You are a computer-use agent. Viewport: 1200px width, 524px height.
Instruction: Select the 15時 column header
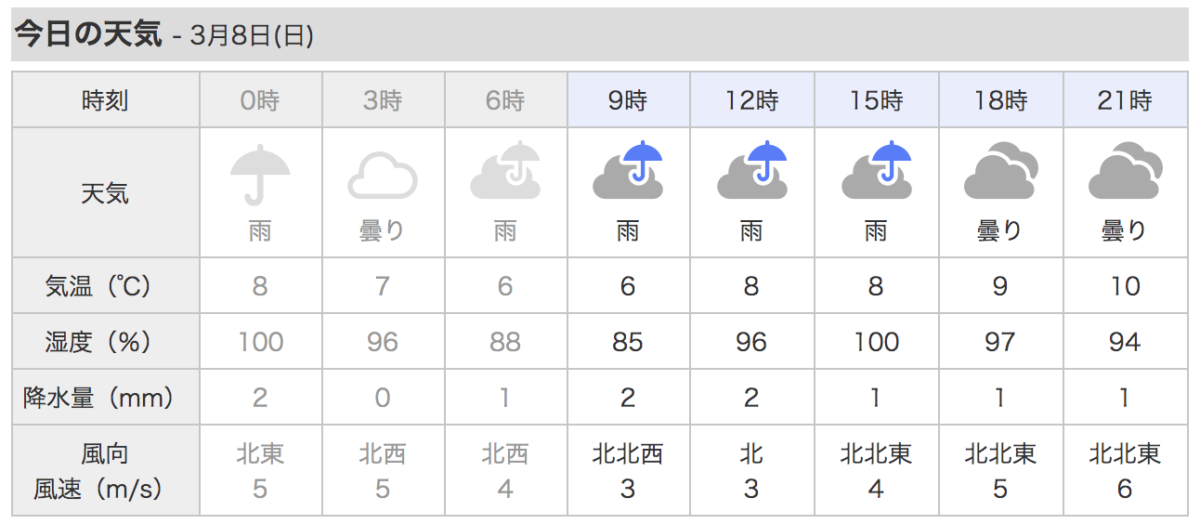875,100
